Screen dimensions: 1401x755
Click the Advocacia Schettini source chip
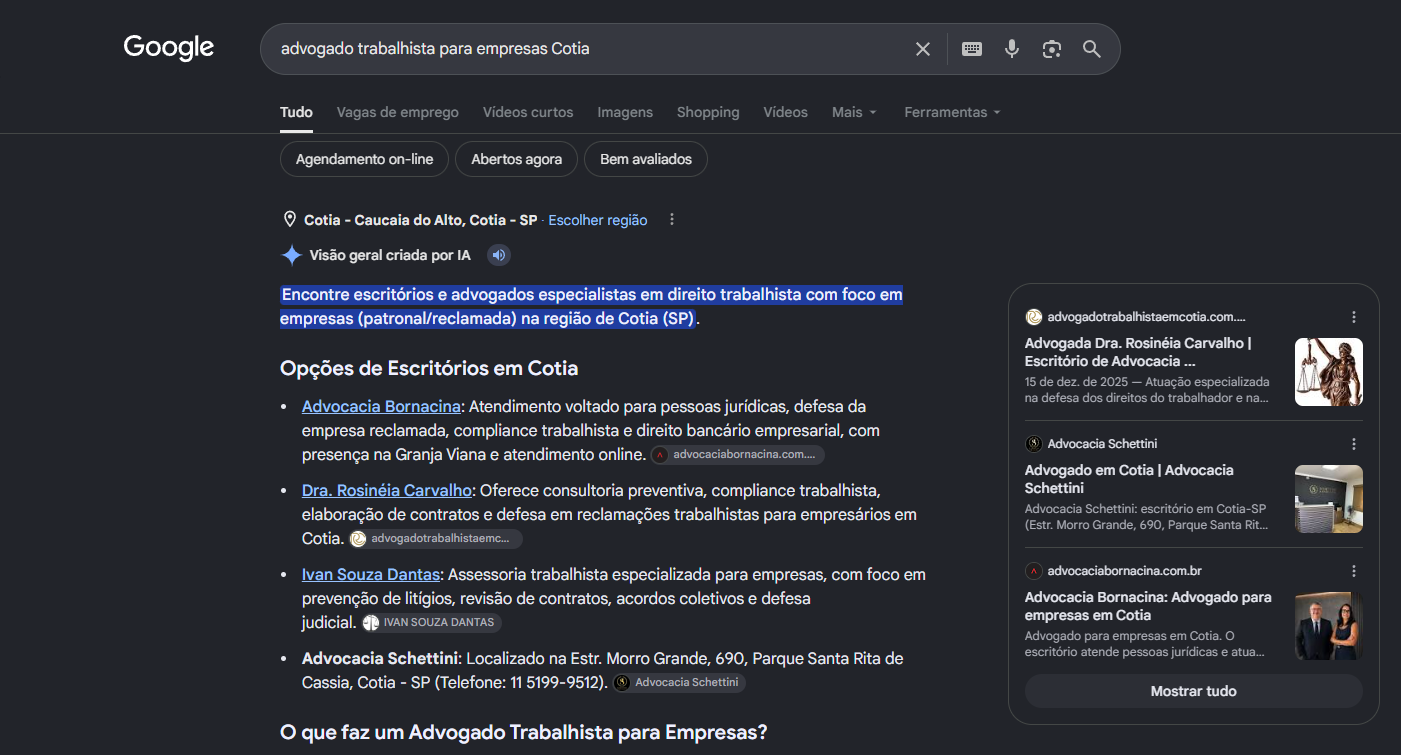(679, 682)
